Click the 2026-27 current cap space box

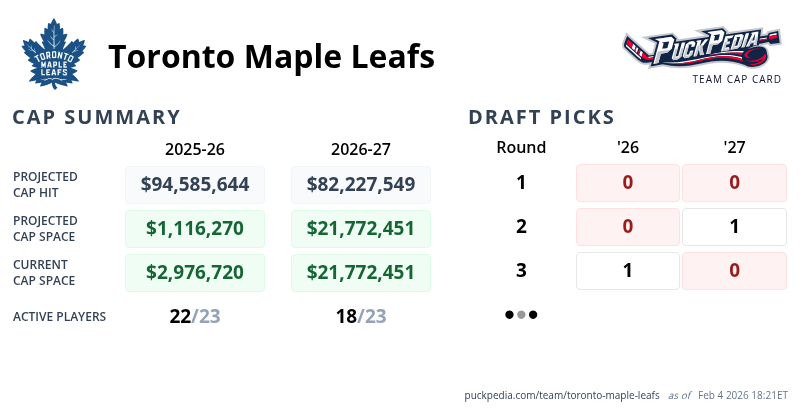point(361,272)
